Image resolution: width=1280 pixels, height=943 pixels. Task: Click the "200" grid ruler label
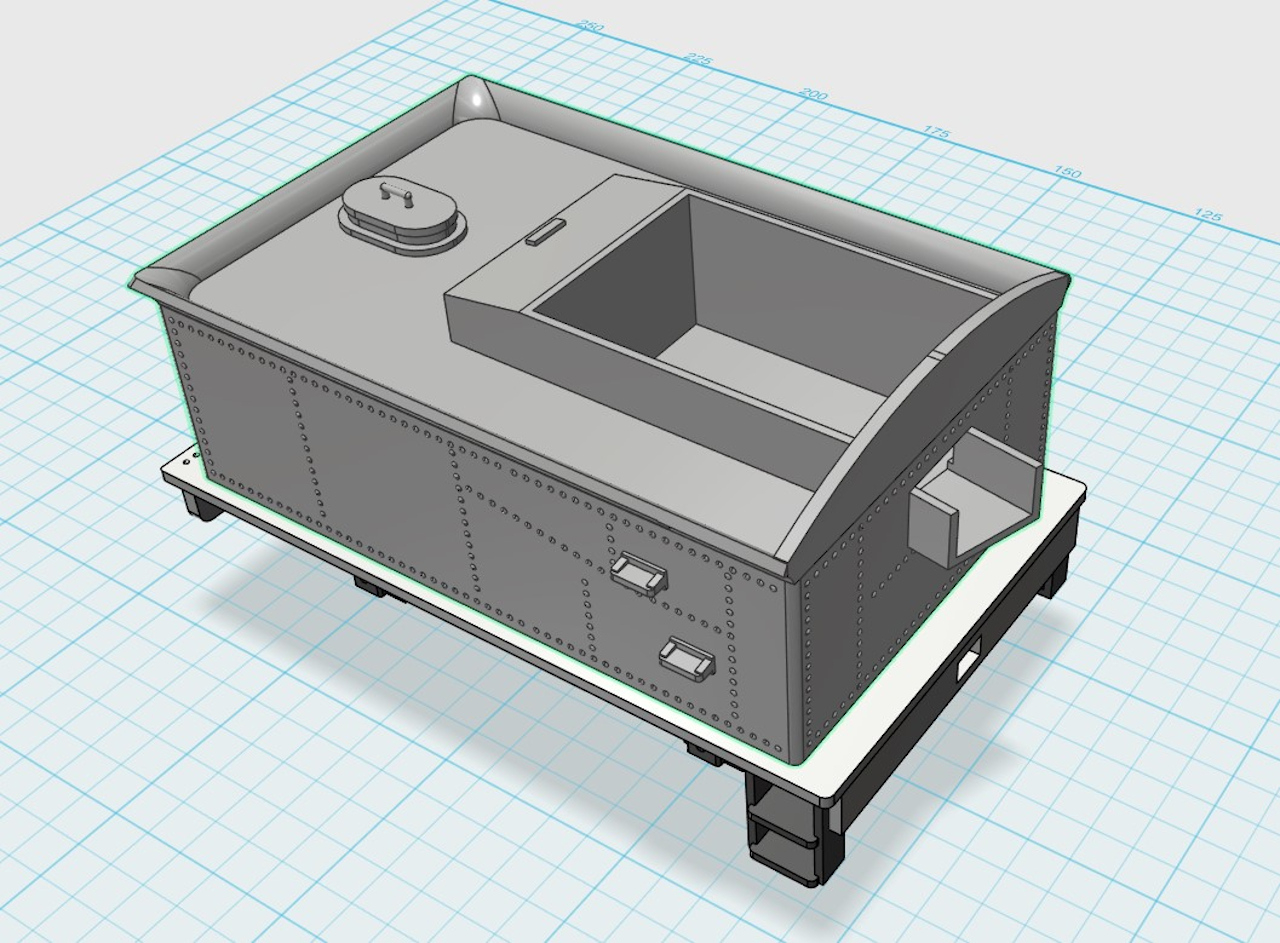[814, 94]
